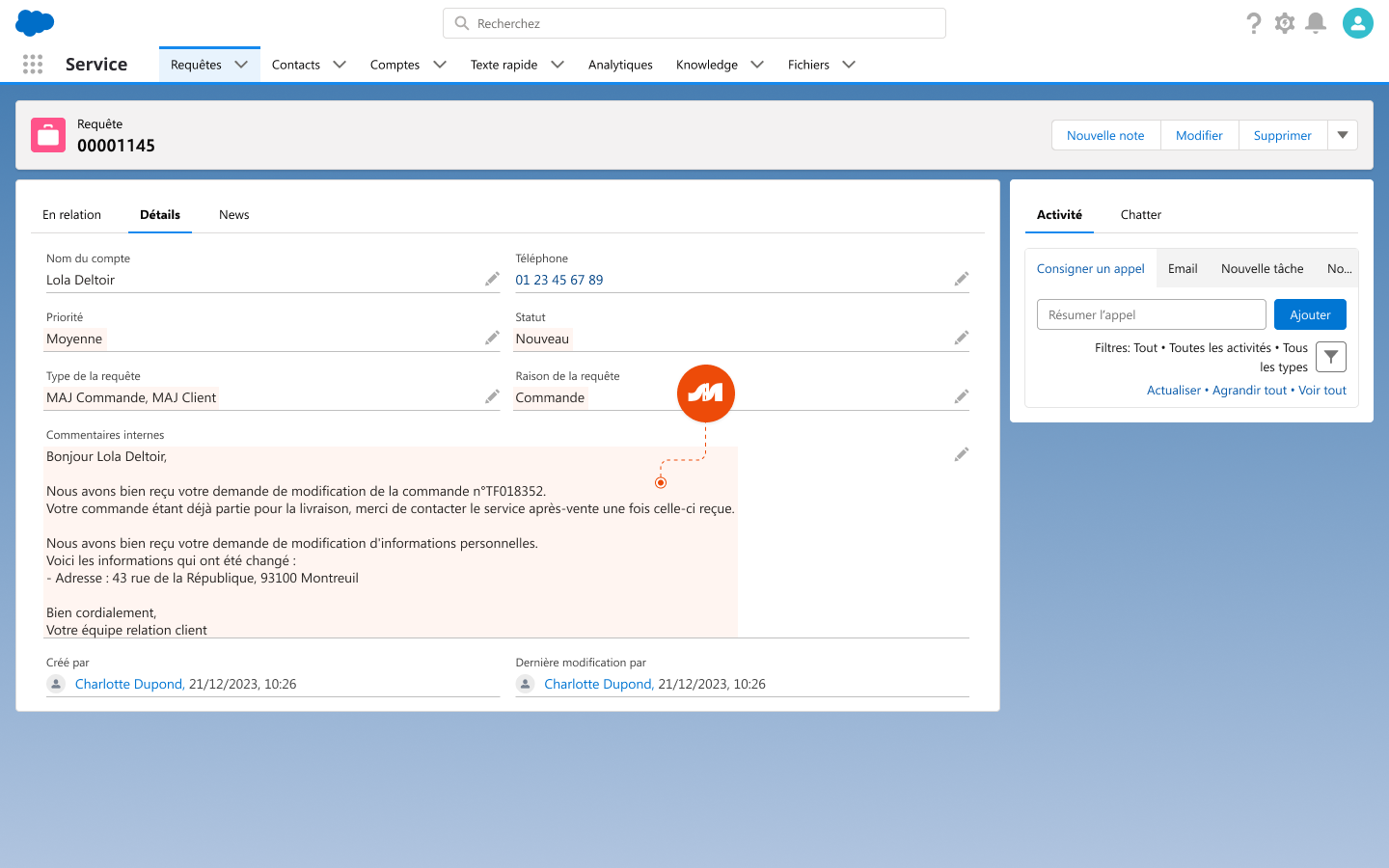
Task: Edit the Commentaires internes pencil
Action: point(962,454)
